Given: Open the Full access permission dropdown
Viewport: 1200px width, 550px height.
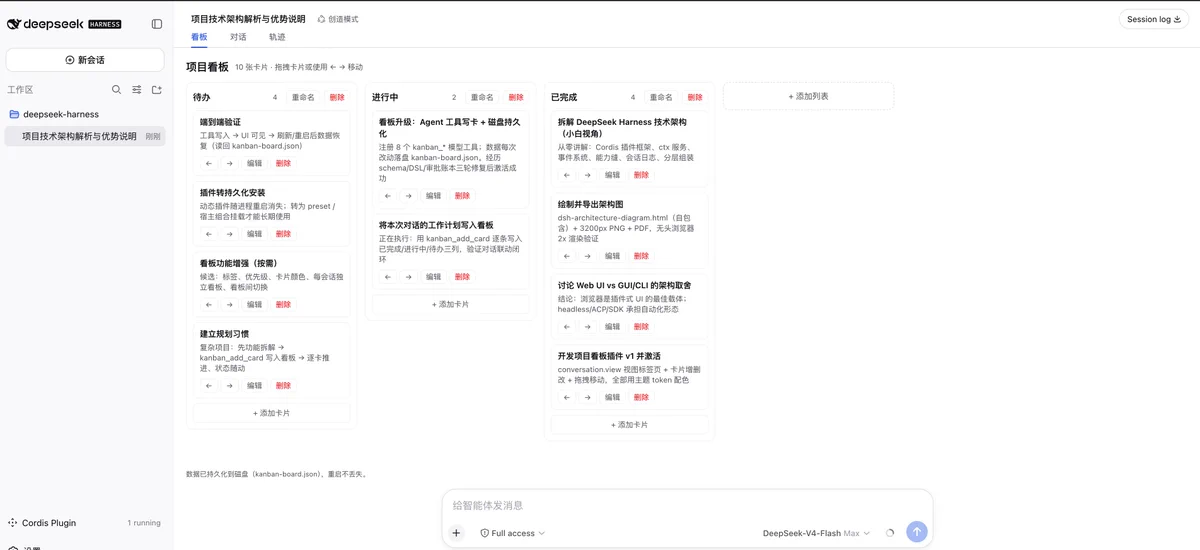Looking at the screenshot, I should (513, 533).
